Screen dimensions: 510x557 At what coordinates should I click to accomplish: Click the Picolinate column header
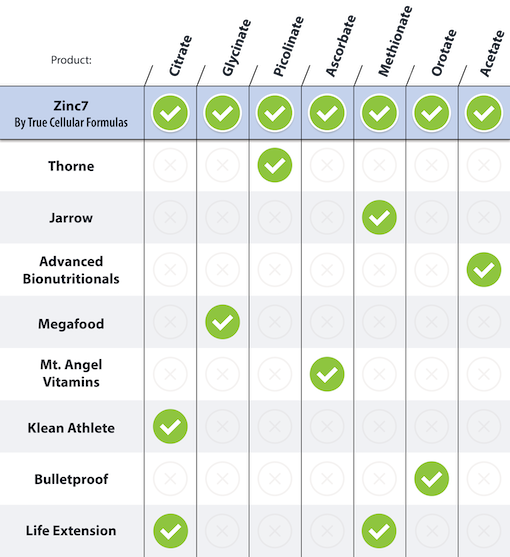(x=288, y=46)
